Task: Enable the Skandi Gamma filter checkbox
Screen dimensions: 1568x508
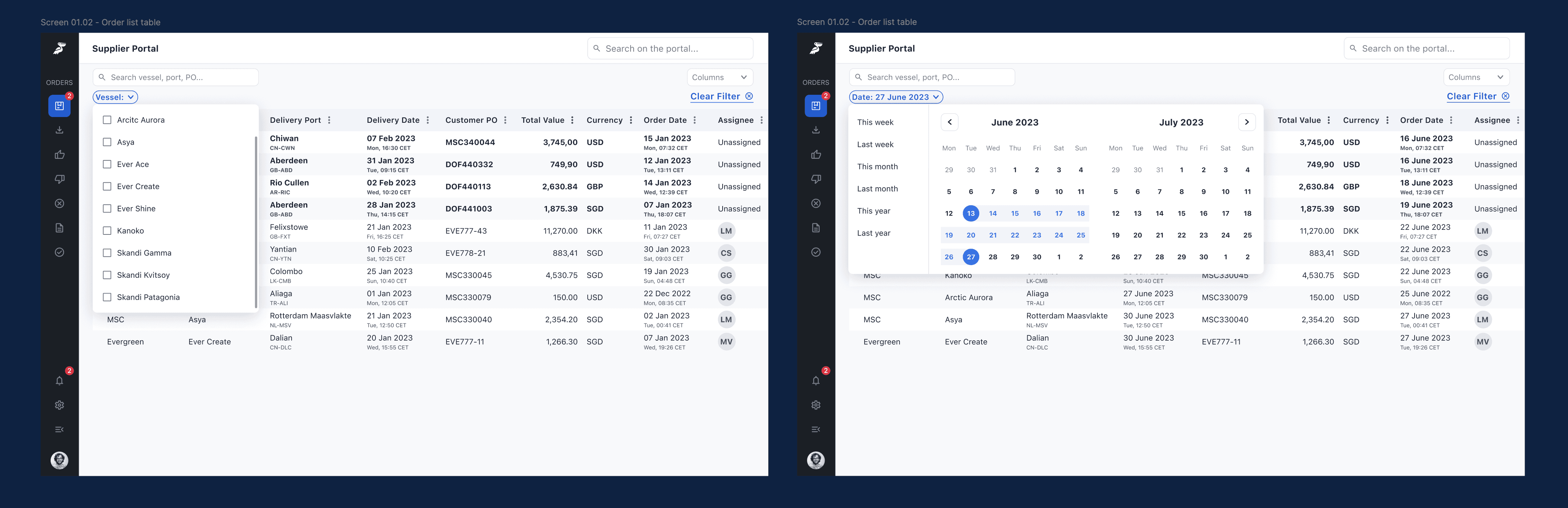Action: (107, 253)
